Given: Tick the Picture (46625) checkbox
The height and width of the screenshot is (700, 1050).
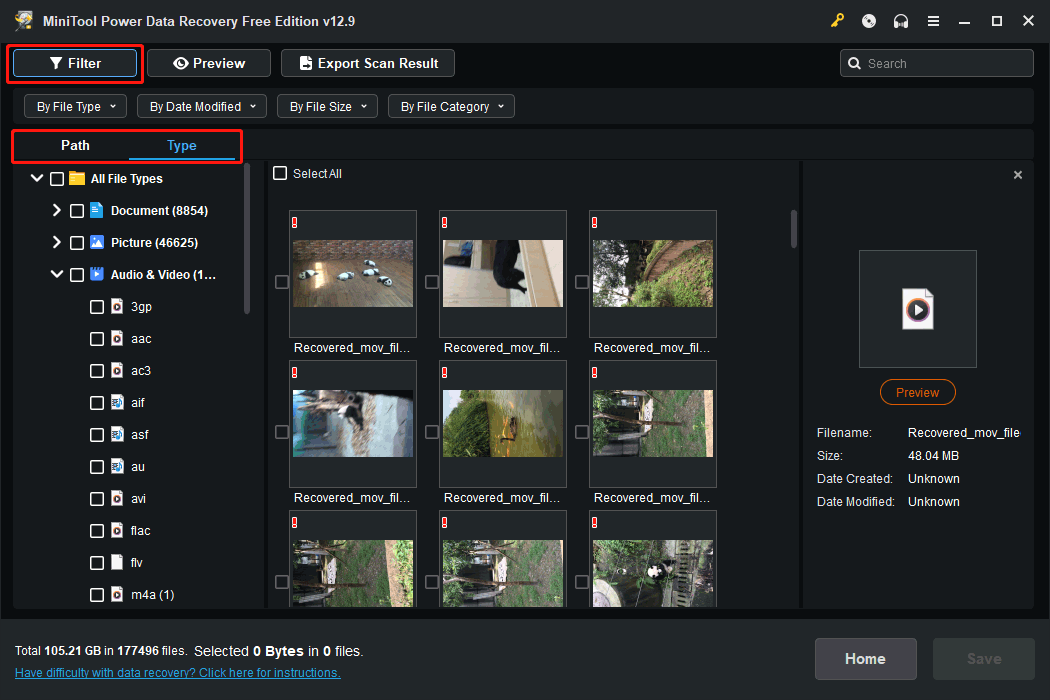Looking at the screenshot, I should 77,243.
